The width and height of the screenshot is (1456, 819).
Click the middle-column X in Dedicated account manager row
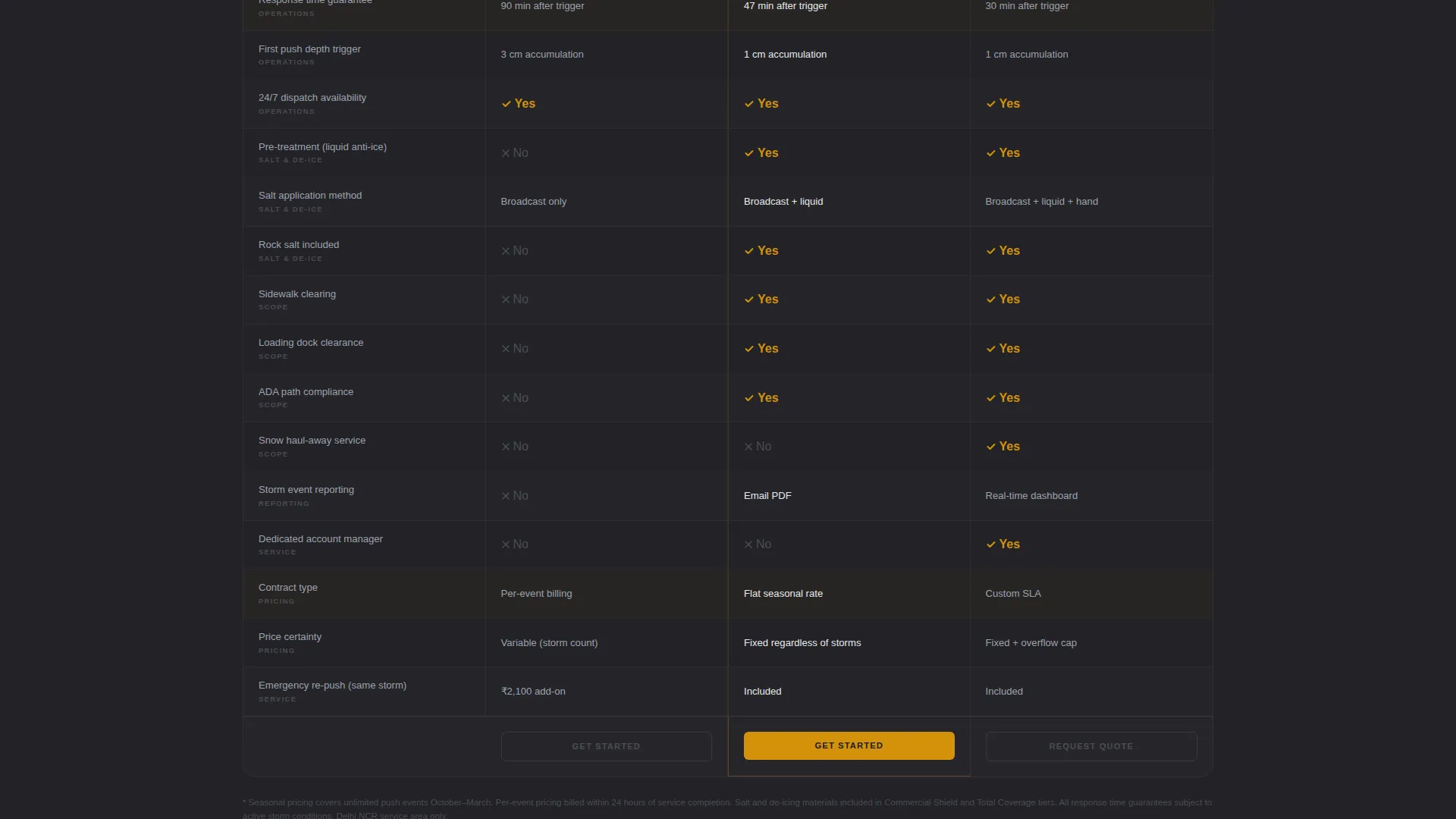click(748, 544)
